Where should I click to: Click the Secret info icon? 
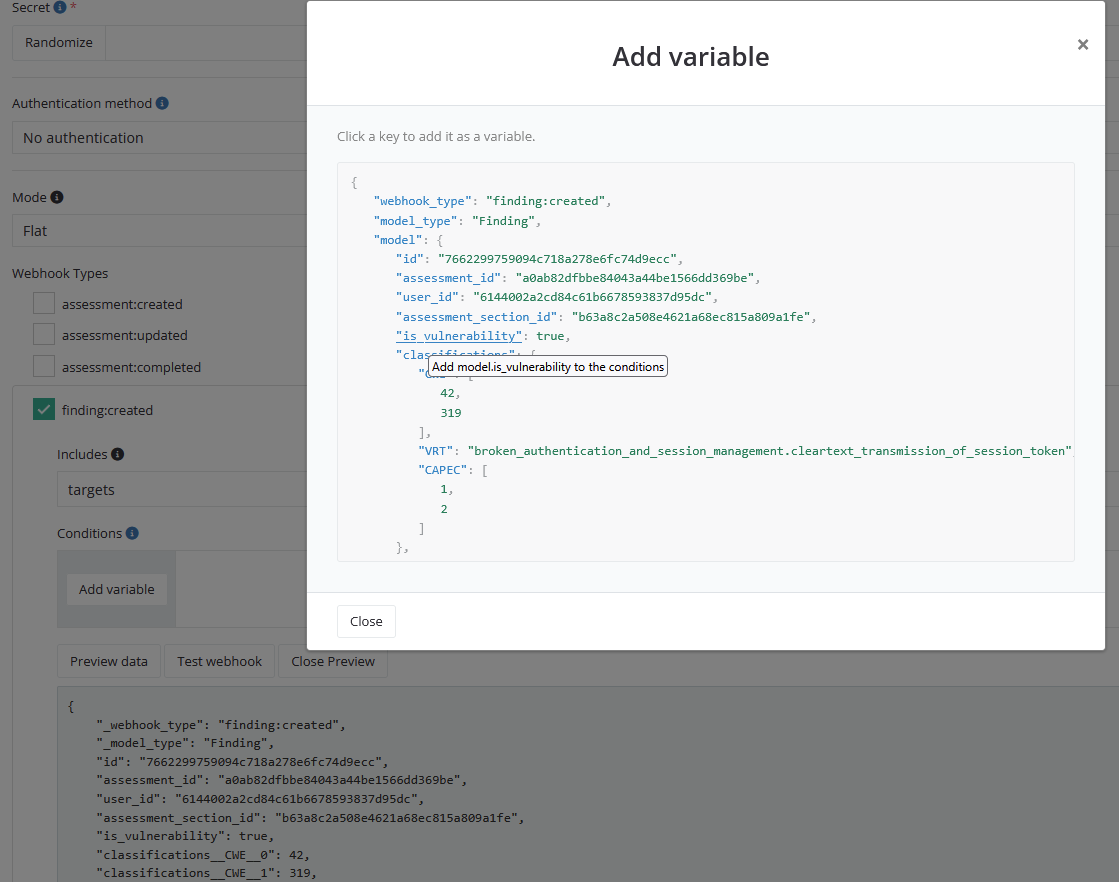tap(60, 7)
